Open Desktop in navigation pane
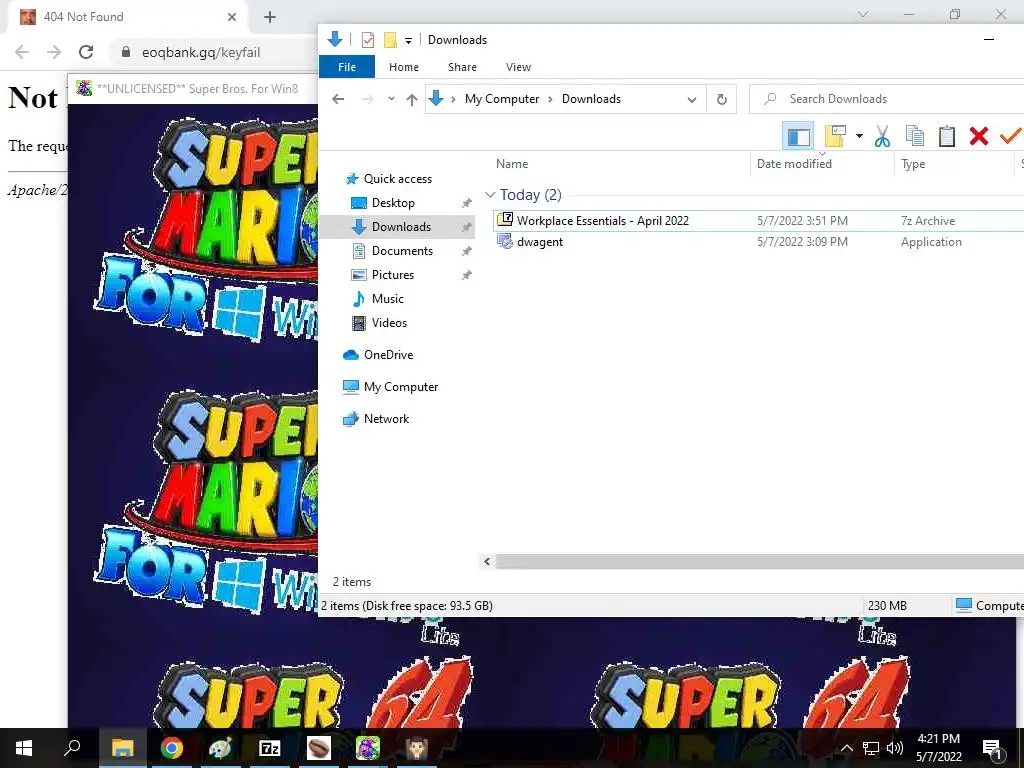Viewport: 1024px width, 768px height. pos(393,202)
